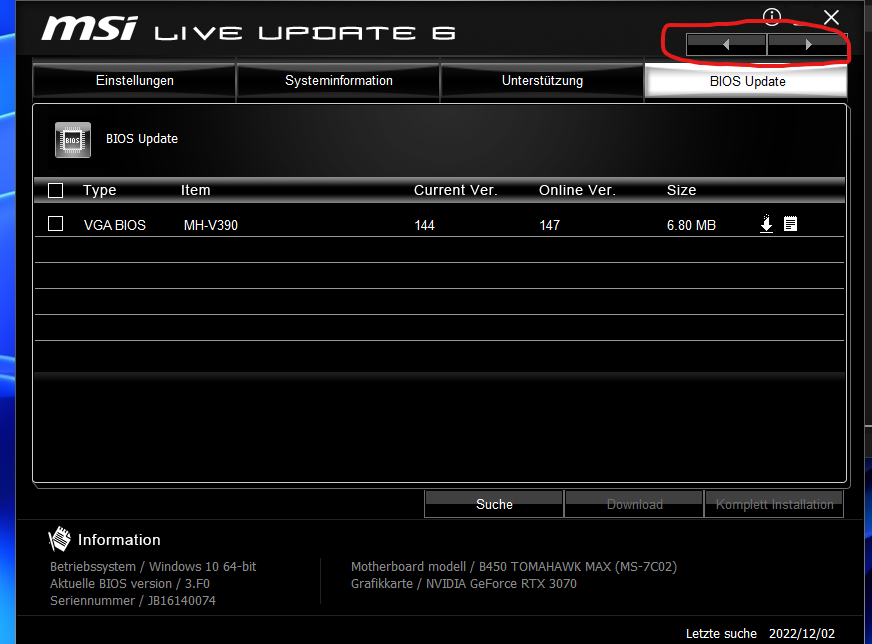Click the Motherboard modell B450 TOMAHAWK MAX line

(514, 567)
